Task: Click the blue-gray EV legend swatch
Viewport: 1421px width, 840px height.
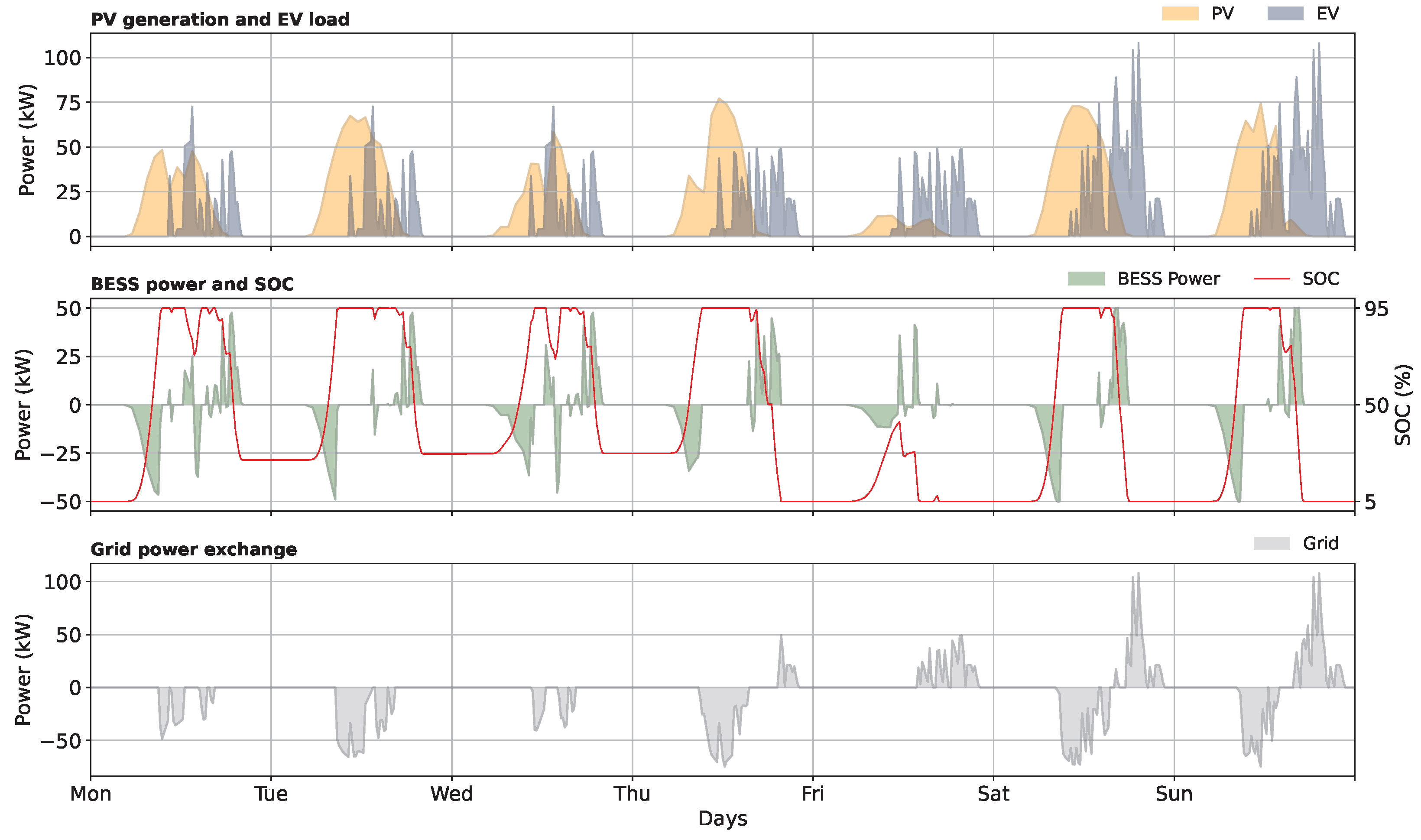Action: (1285, 13)
